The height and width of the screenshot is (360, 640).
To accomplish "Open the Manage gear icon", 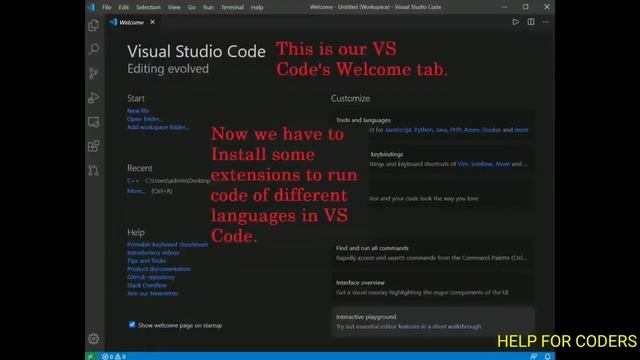I will click(x=93, y=338).
